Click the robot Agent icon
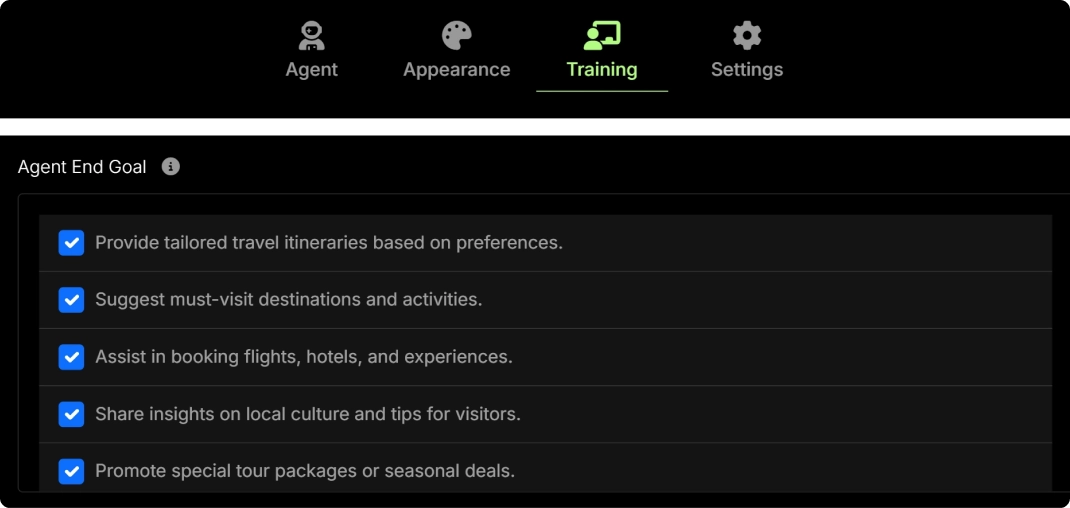This screenshot has width=1070, height=508. point(311,36)
